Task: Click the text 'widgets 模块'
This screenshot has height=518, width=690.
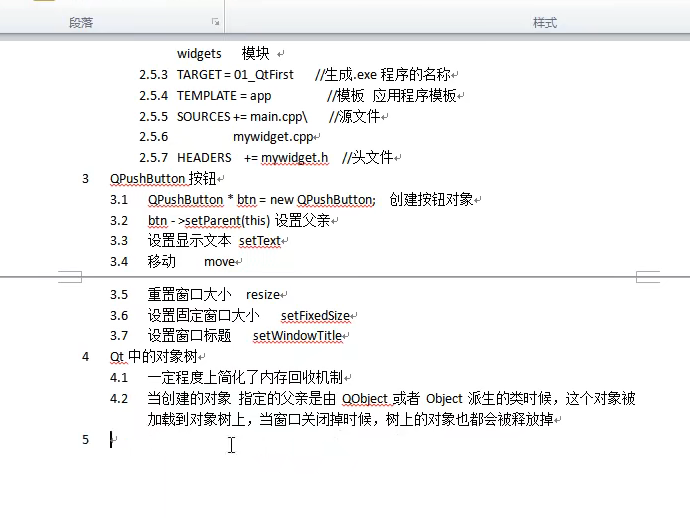Action: pos(223,54)
